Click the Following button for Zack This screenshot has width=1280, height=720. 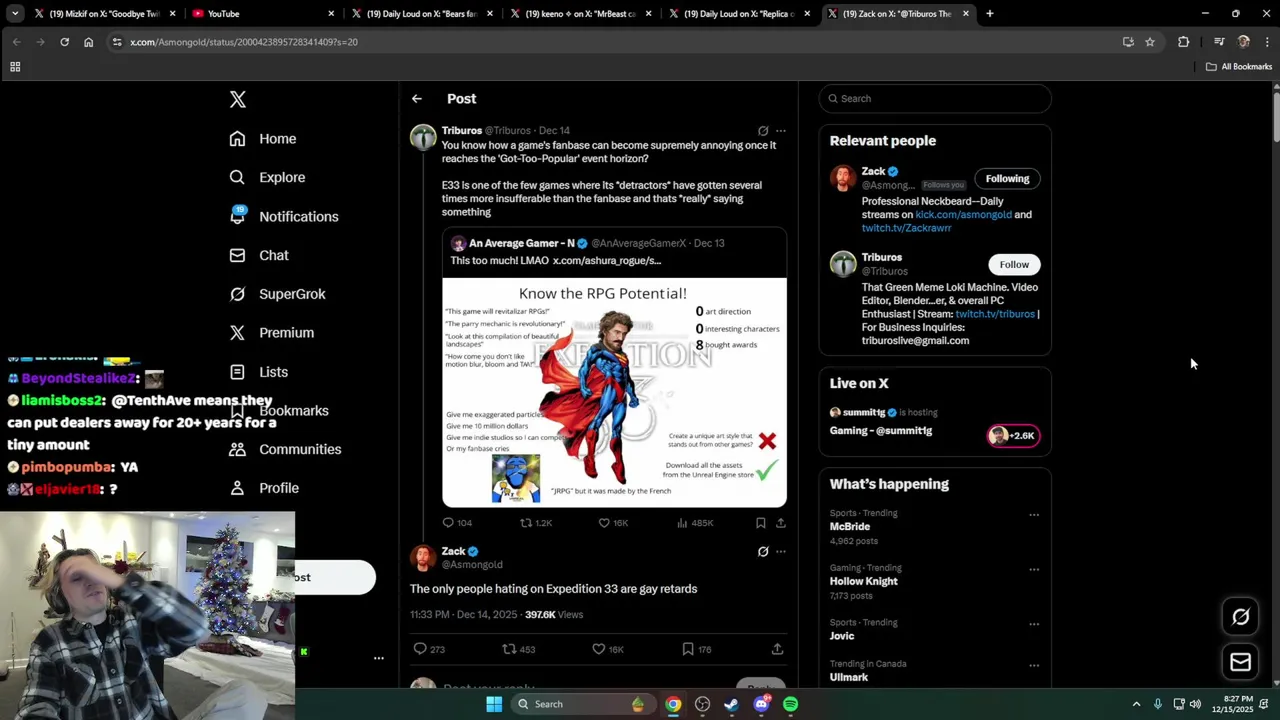[1007, 179]
